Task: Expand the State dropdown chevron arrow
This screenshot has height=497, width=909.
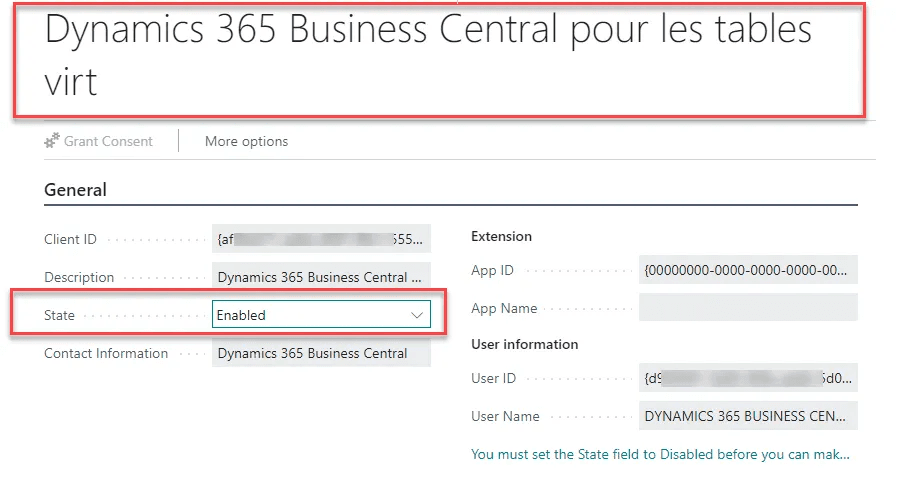Action: coord(417,315)
